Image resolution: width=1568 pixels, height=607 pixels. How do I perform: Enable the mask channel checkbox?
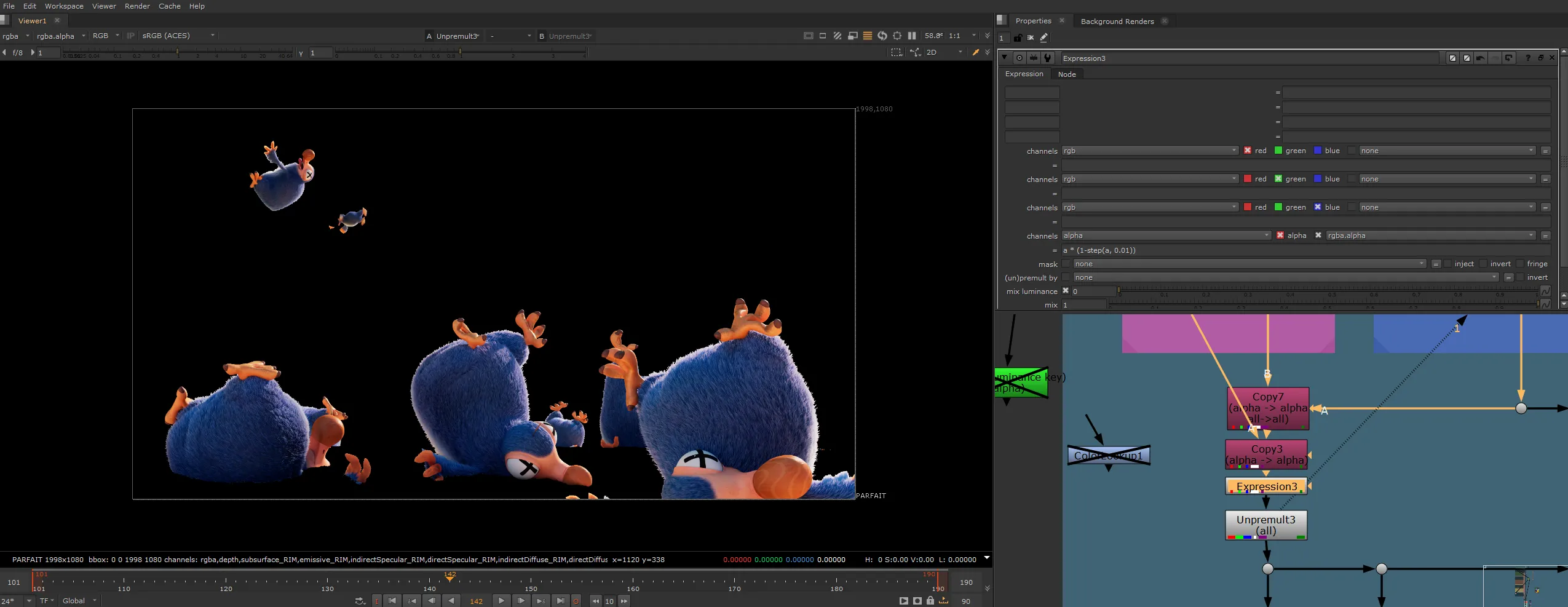[1066, 264]
